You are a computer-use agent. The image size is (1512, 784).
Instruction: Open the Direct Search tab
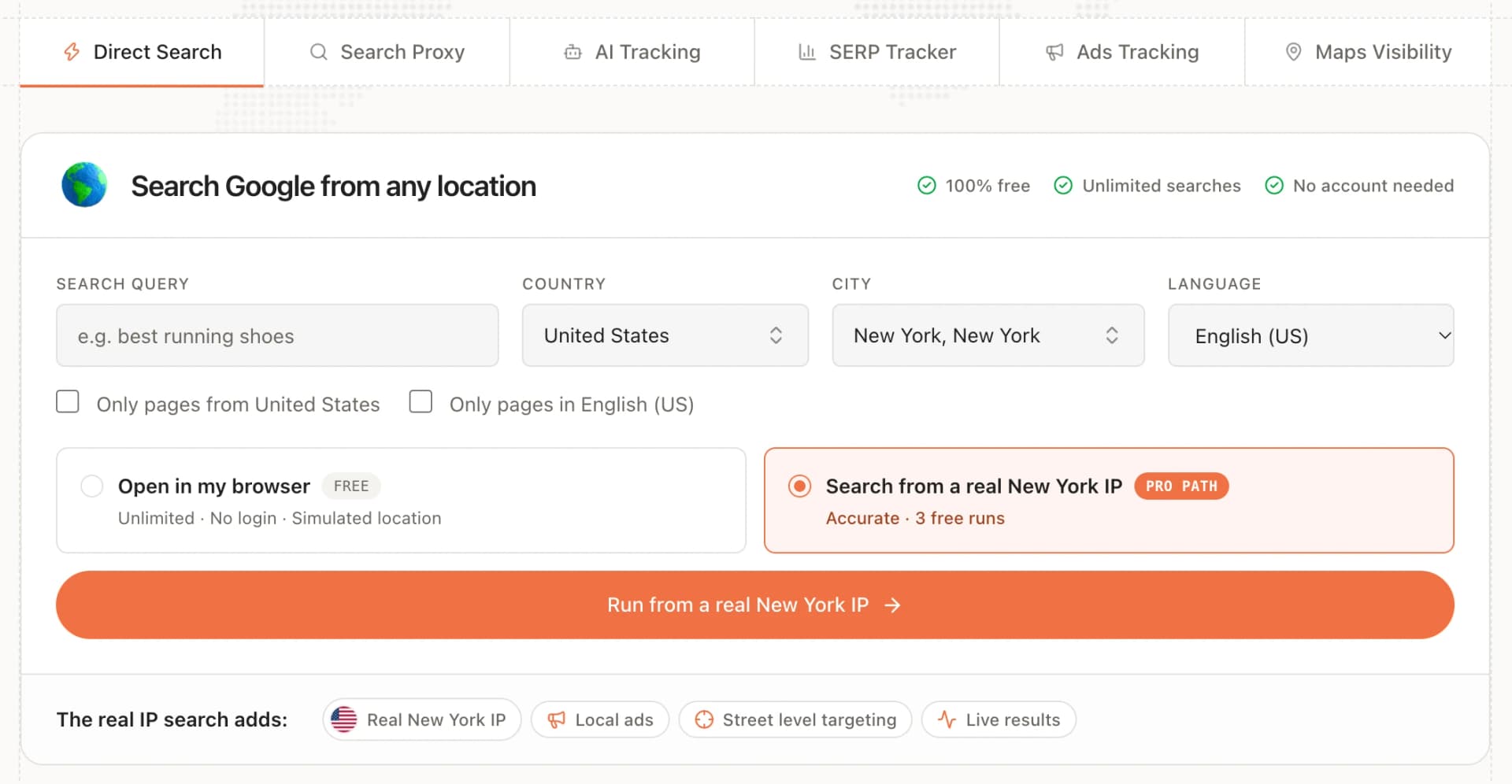142,52
